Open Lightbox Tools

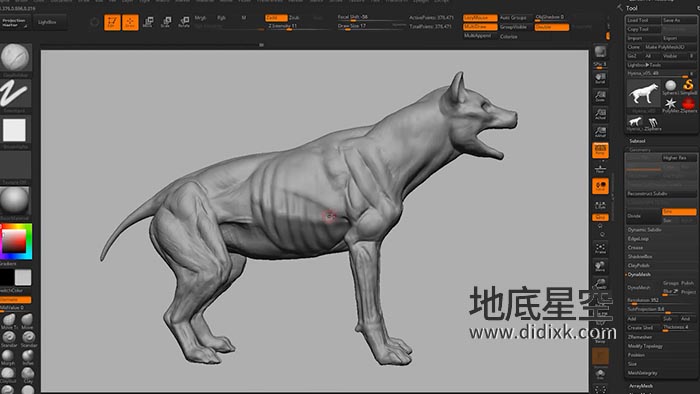click(x=661, y=65)
